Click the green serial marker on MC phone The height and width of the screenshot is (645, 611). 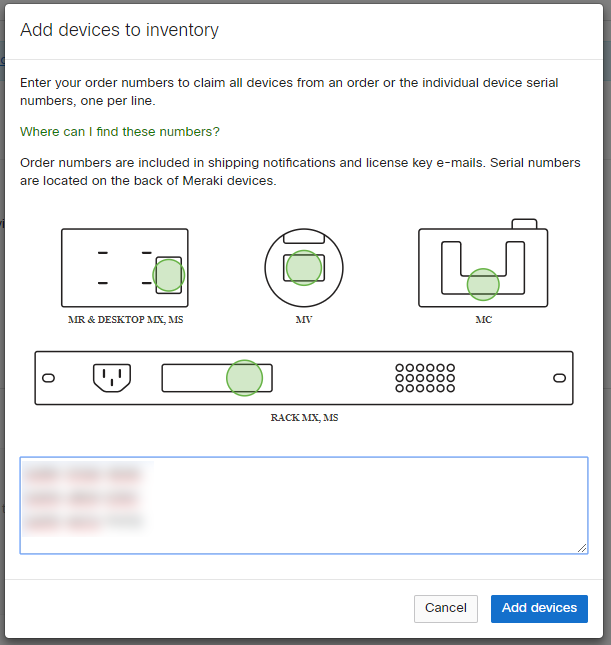[x=483, y=284]
